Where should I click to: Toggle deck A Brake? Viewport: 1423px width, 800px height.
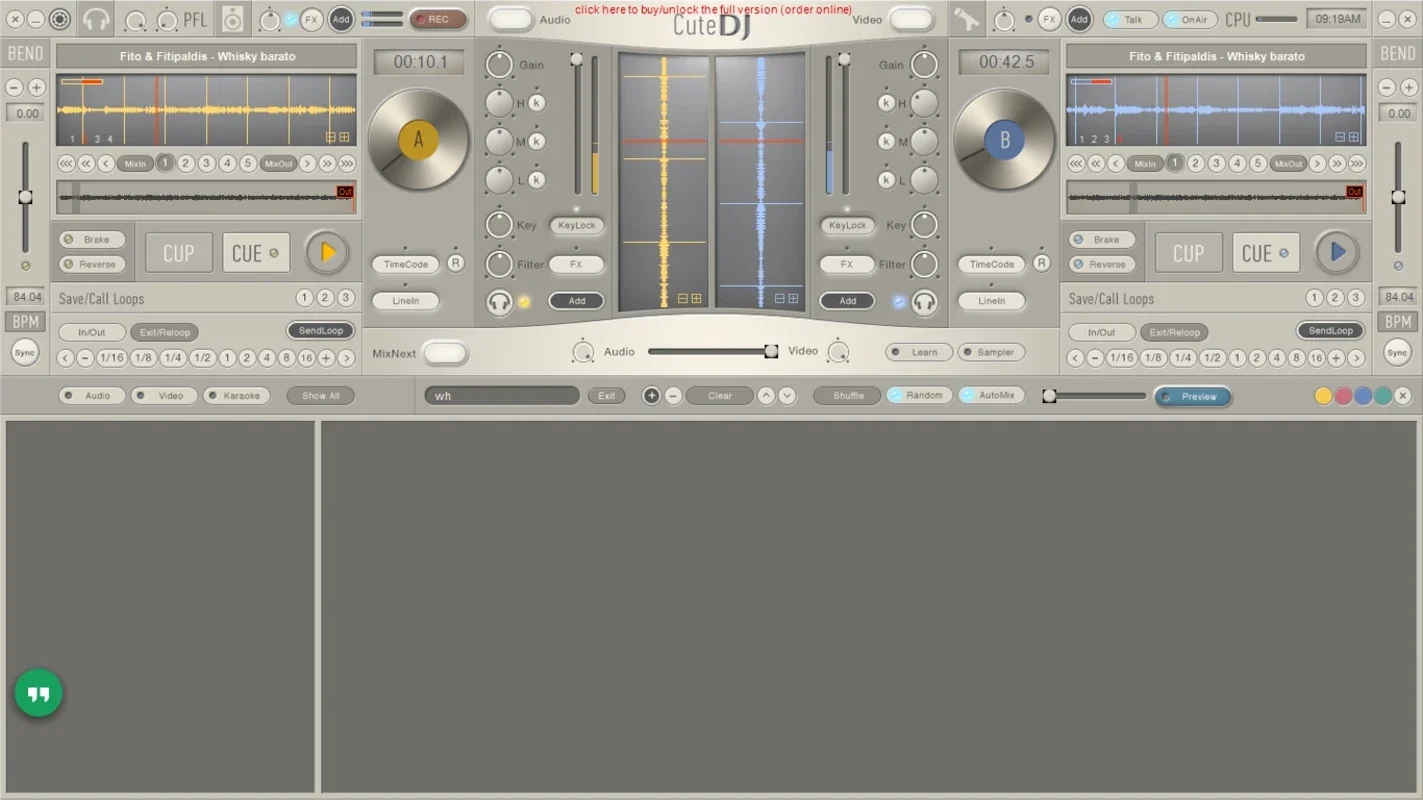[x=92, y=240]
